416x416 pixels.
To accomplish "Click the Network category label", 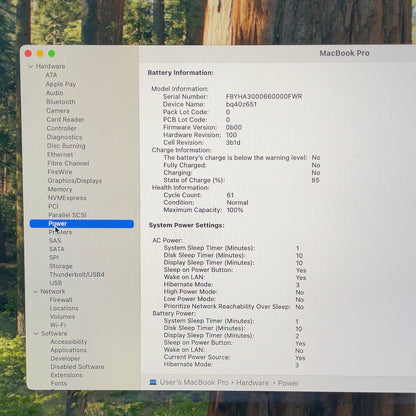I will 53,292.
